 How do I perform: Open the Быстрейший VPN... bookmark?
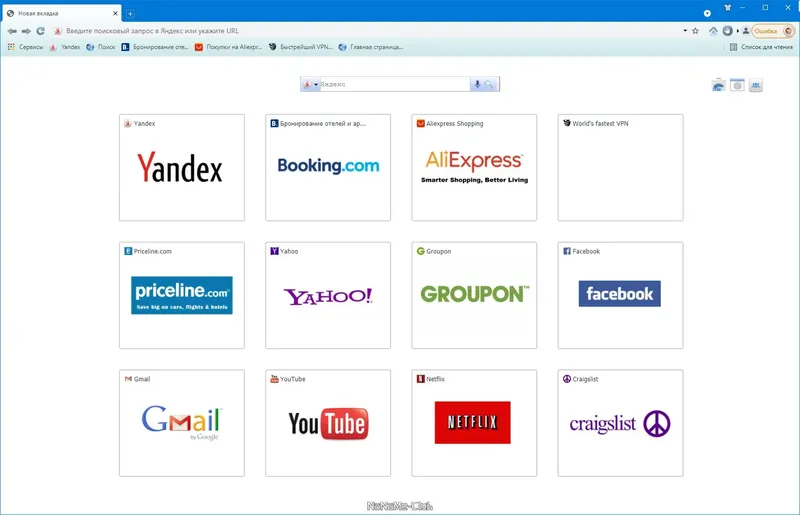click(301, 47)
